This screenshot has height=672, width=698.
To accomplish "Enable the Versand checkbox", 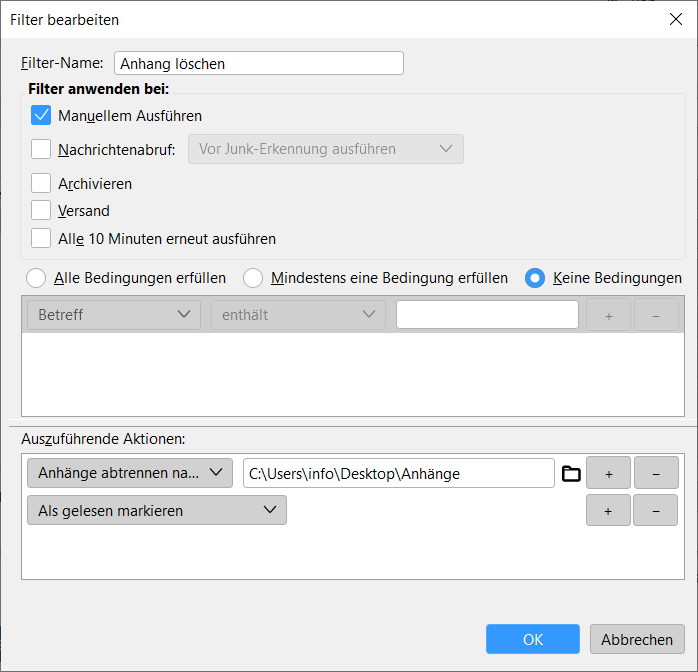I will (41, 211).
